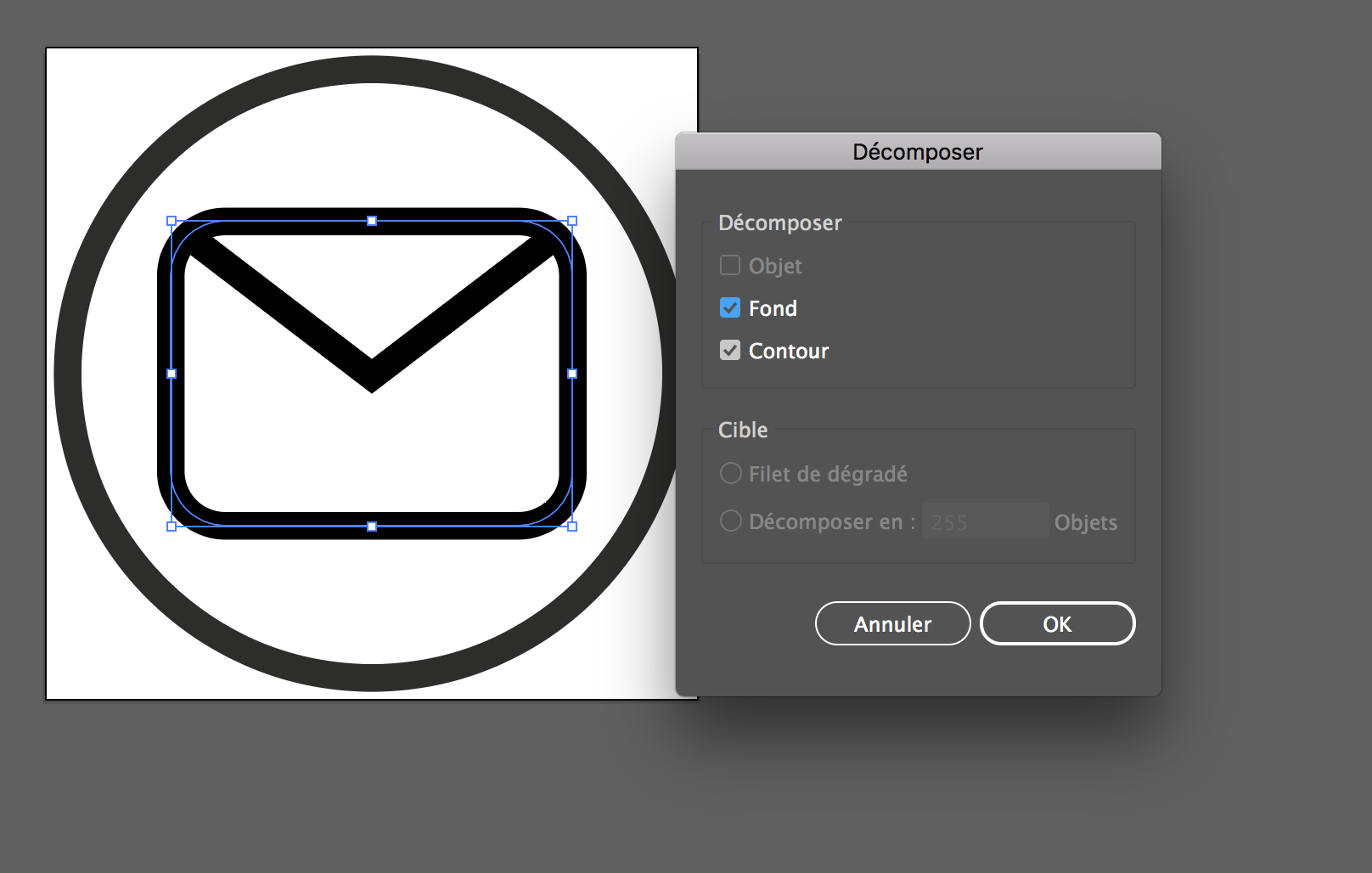Confirm with the OK button
1372x873 pixels.
tap(1057, 623)
